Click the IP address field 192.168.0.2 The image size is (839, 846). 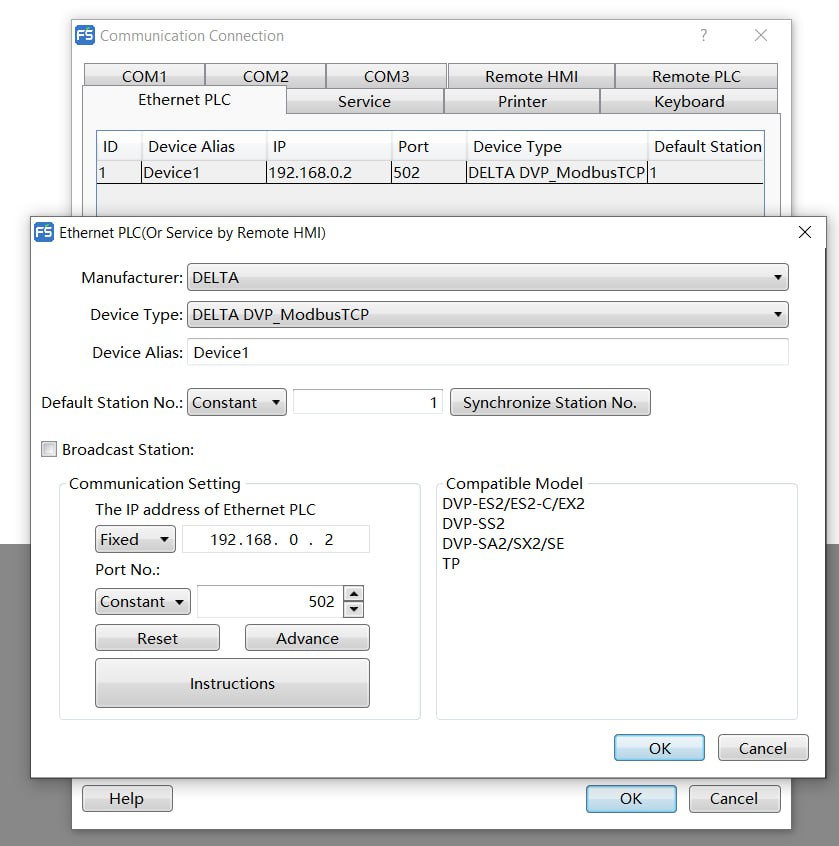point(276,540)
